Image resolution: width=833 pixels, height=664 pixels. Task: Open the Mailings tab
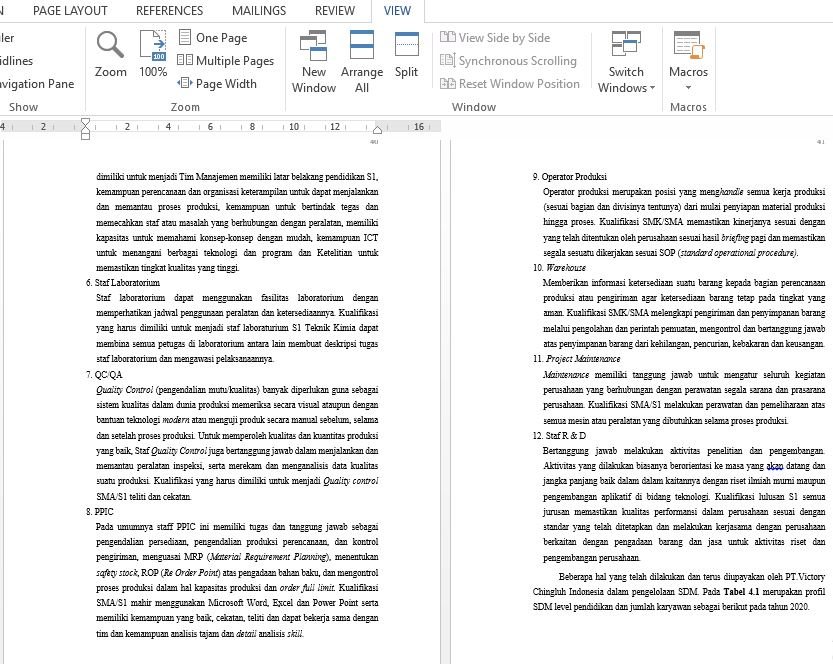tap(259, 11)
